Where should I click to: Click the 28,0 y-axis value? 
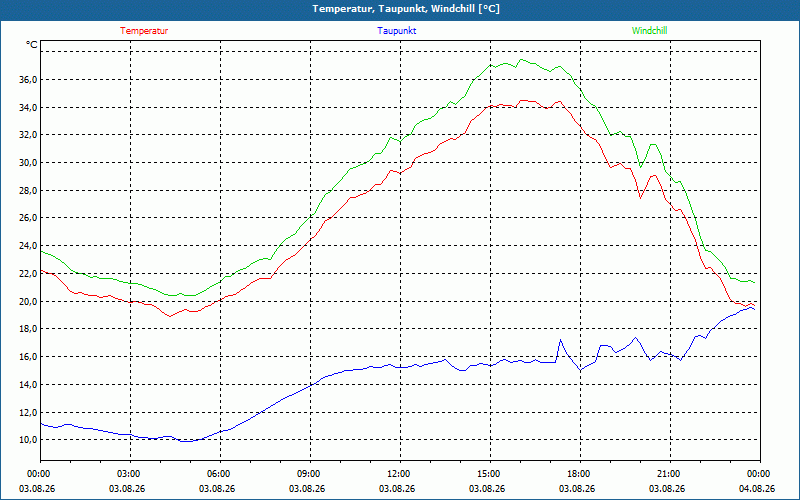tap(29, 190)
